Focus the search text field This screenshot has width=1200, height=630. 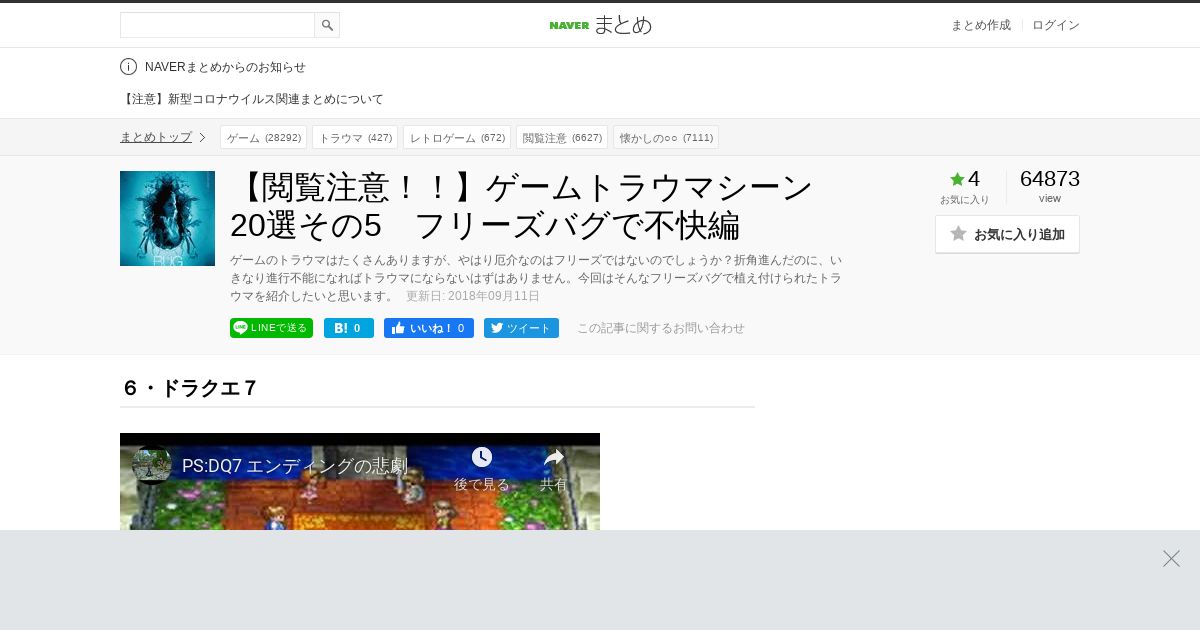tap(217, 25)
